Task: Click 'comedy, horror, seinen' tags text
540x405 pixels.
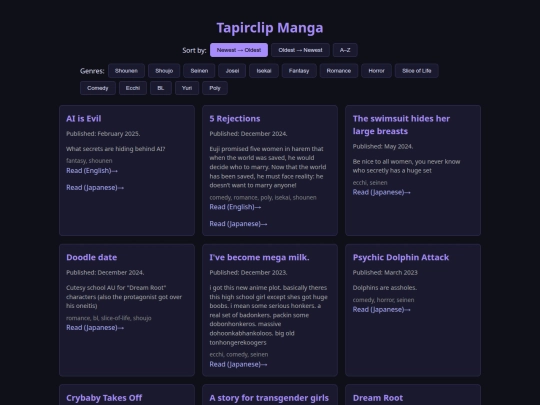Action: [383, 300]
